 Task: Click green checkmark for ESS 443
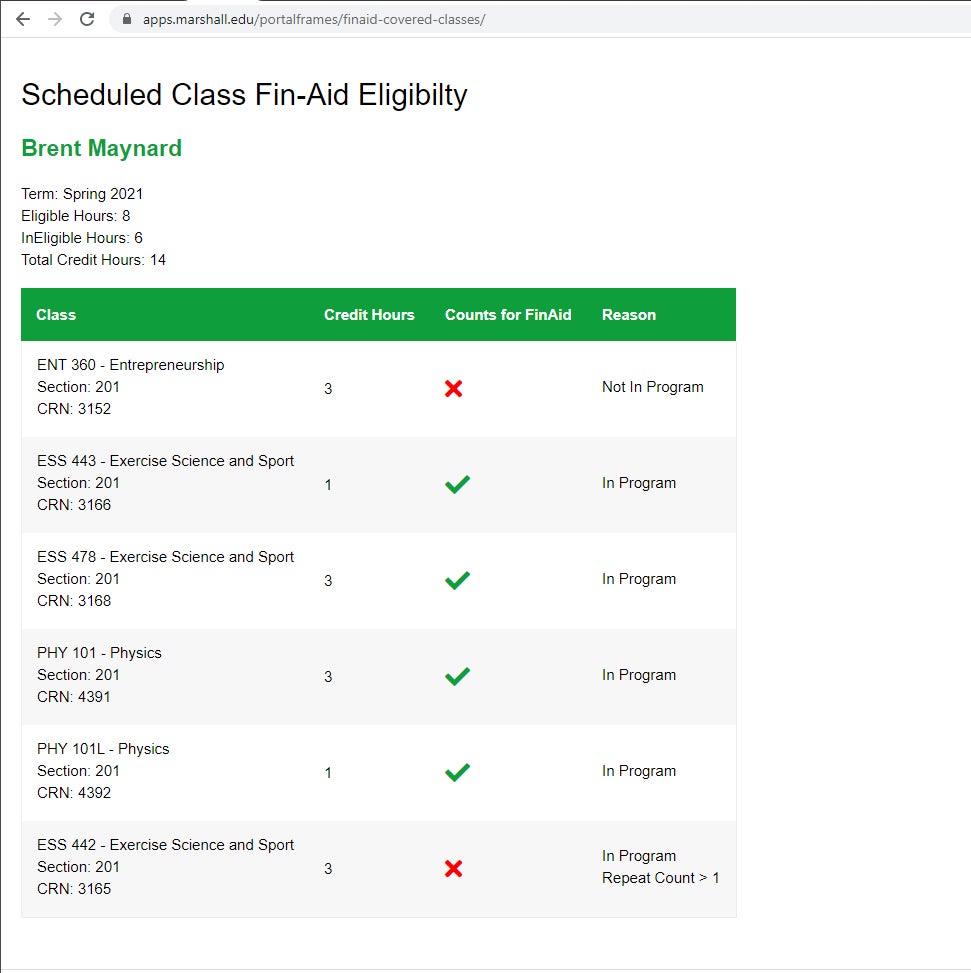click(457, 484)
